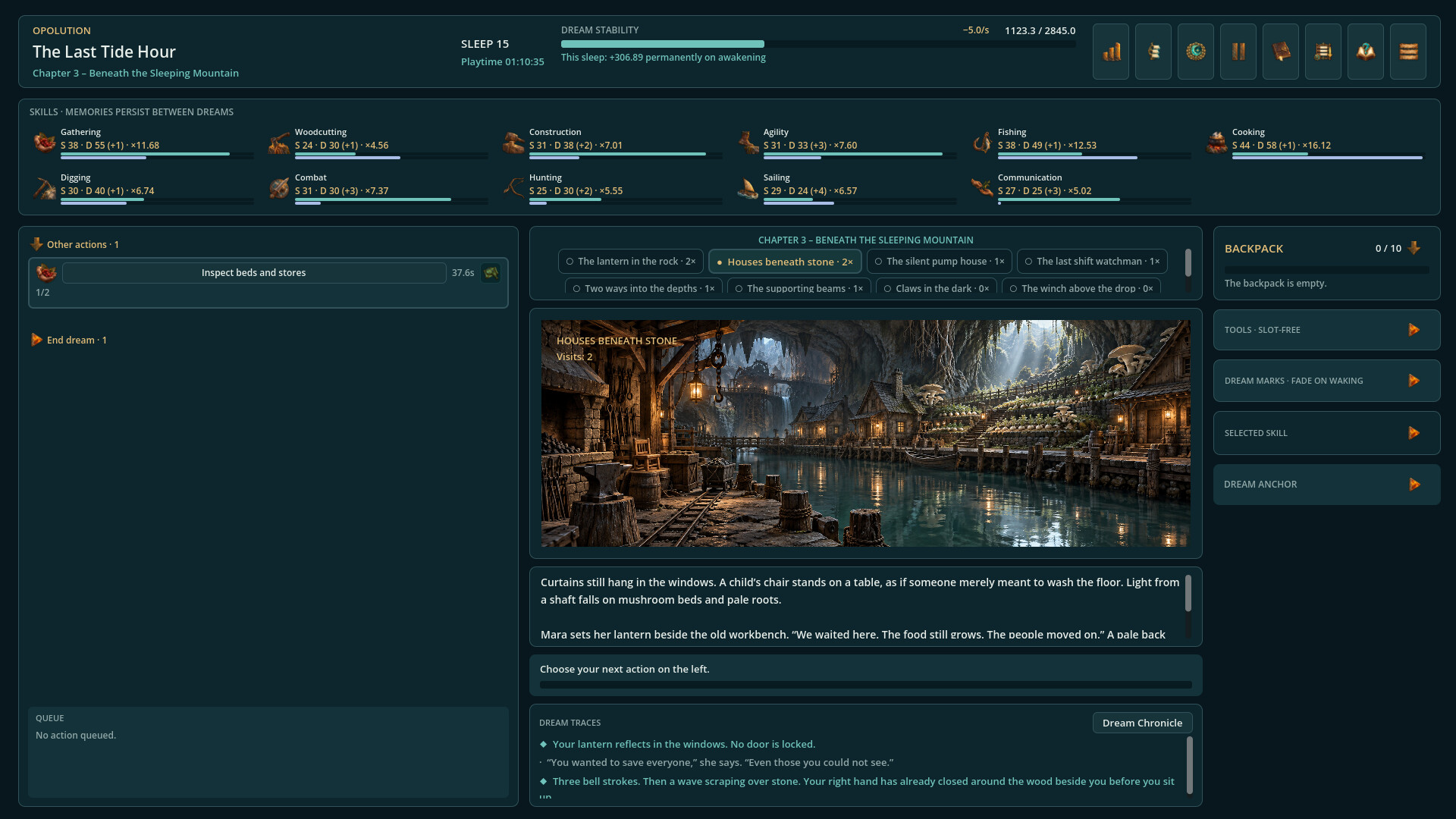The height and width of the screenshot is (819, 1456).
Task: Select 'The last shift watchman' location
Action: (1092, 262)
